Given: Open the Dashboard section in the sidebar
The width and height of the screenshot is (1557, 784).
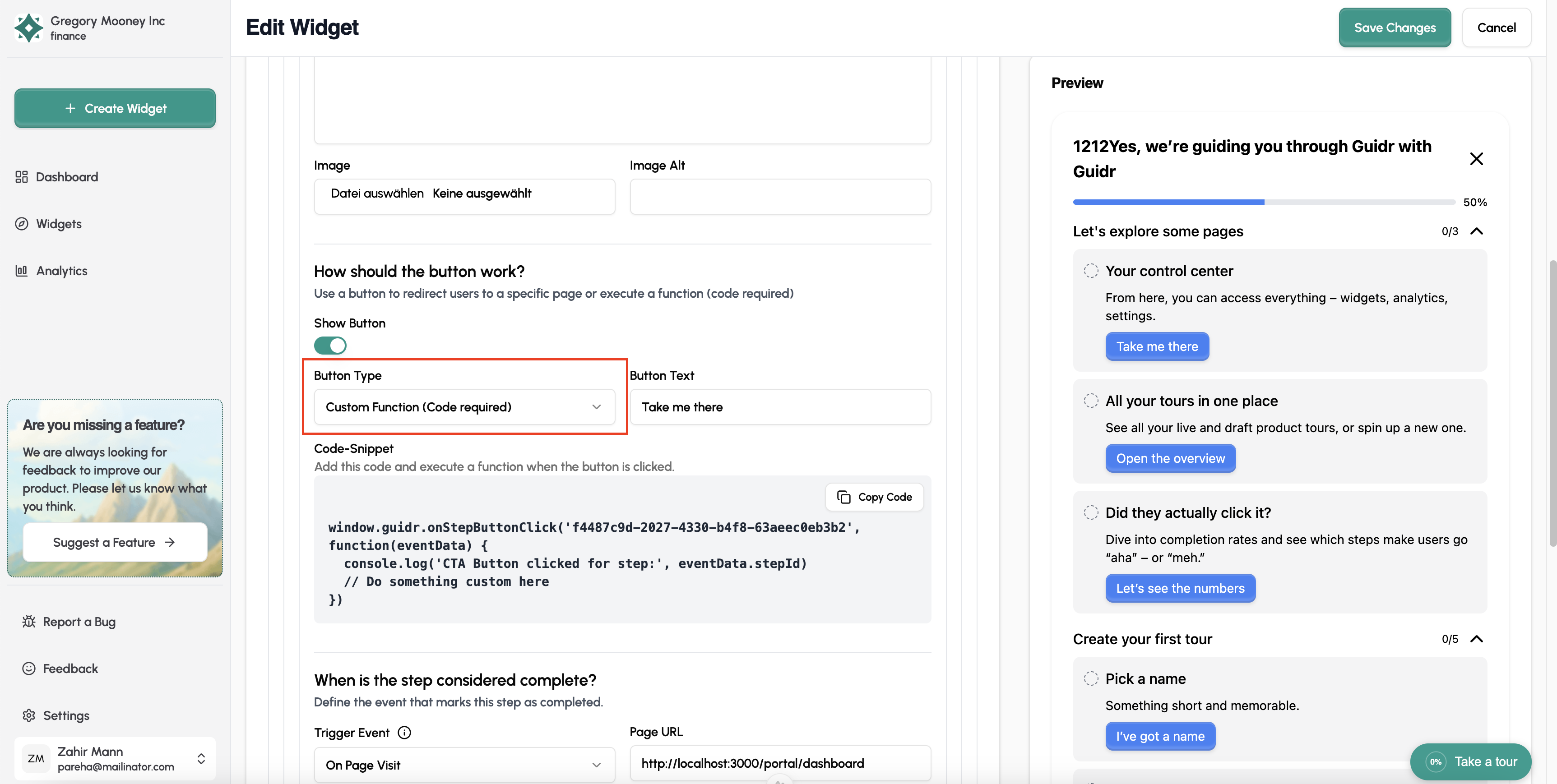Looking at the screenshot, I should [x=66, y=176].
